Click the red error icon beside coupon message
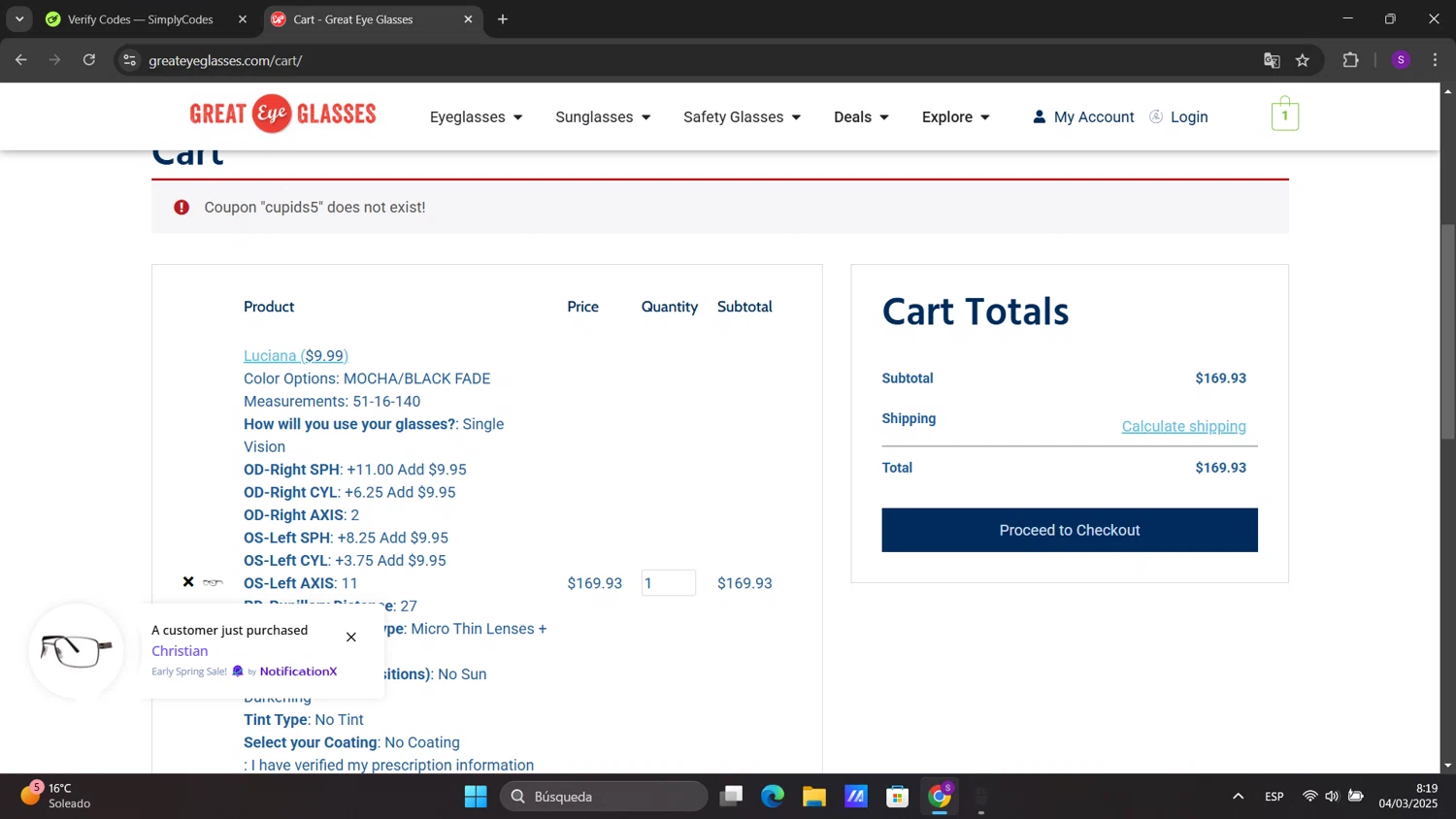 click(x=182, y=207)
